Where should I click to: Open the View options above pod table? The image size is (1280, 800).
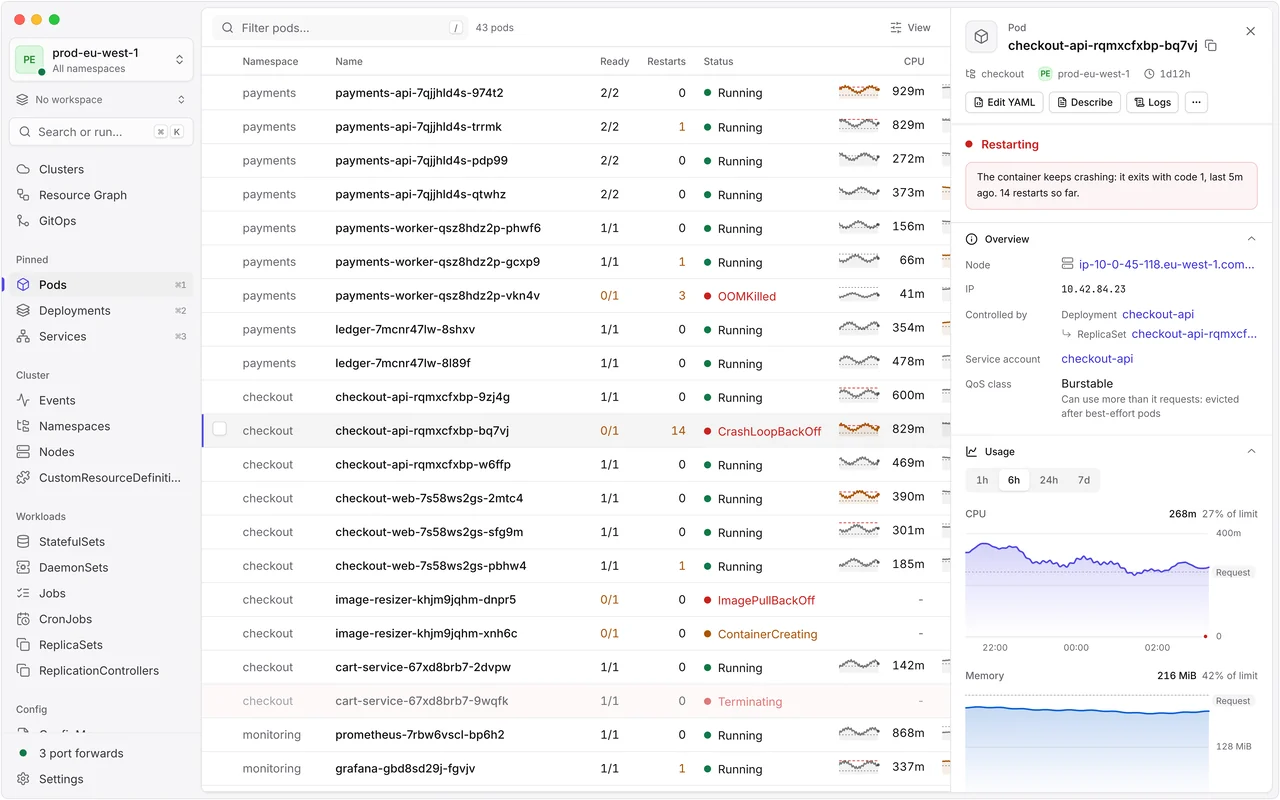click(910, 28)
